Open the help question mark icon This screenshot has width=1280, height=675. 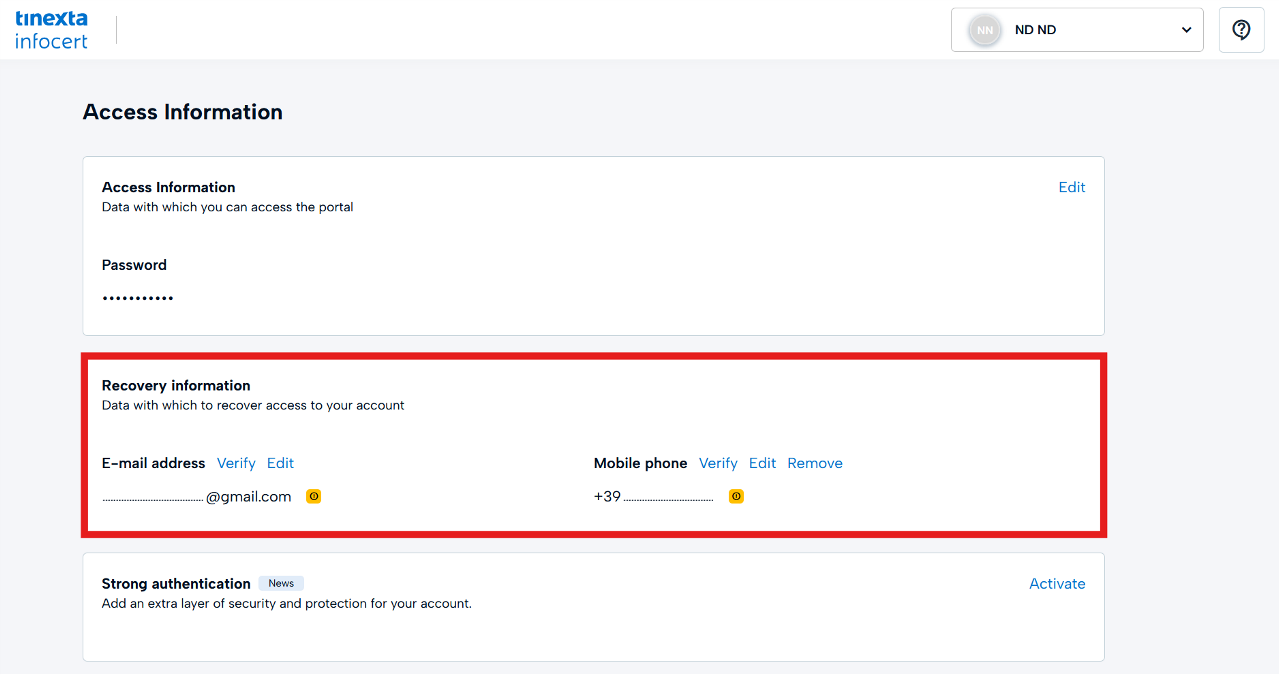1241,30
